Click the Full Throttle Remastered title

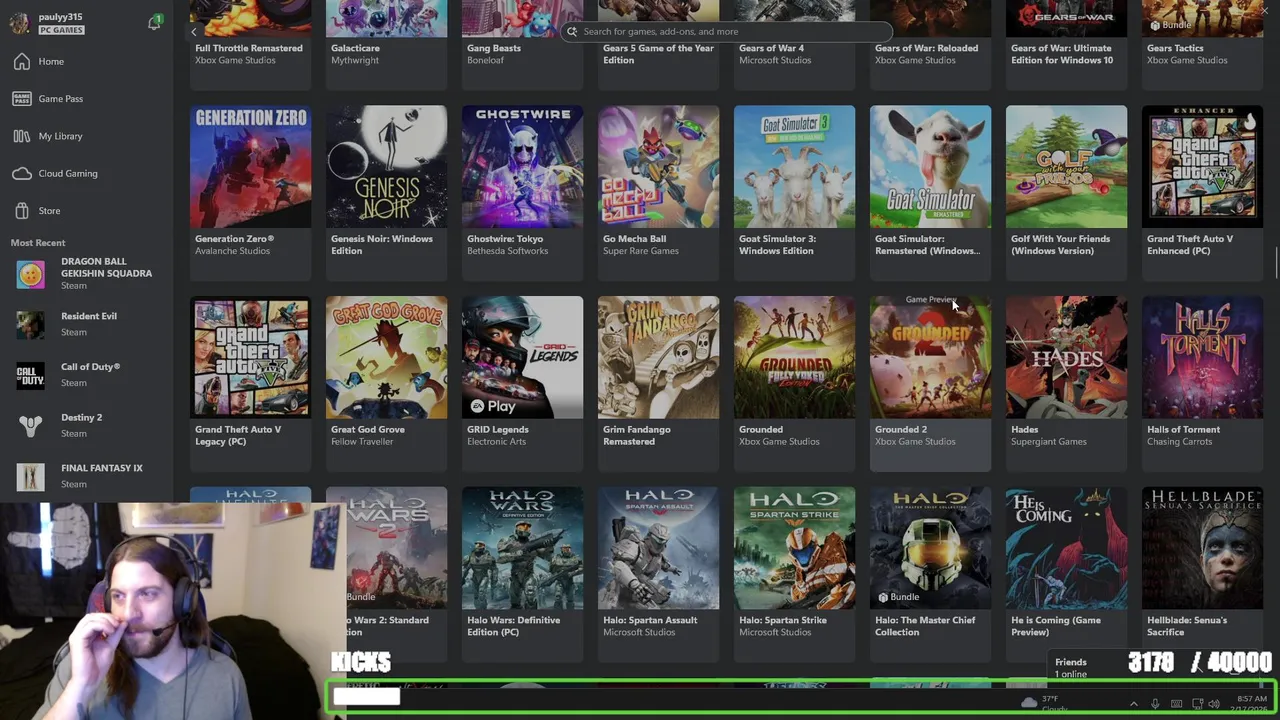click(249, 48)
